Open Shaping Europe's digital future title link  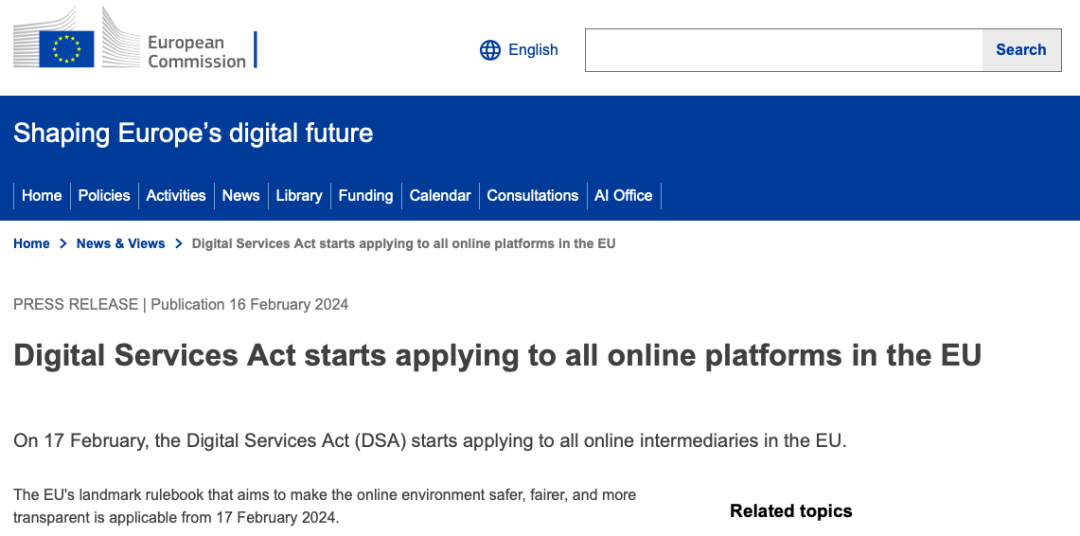[x=193, y=133]
